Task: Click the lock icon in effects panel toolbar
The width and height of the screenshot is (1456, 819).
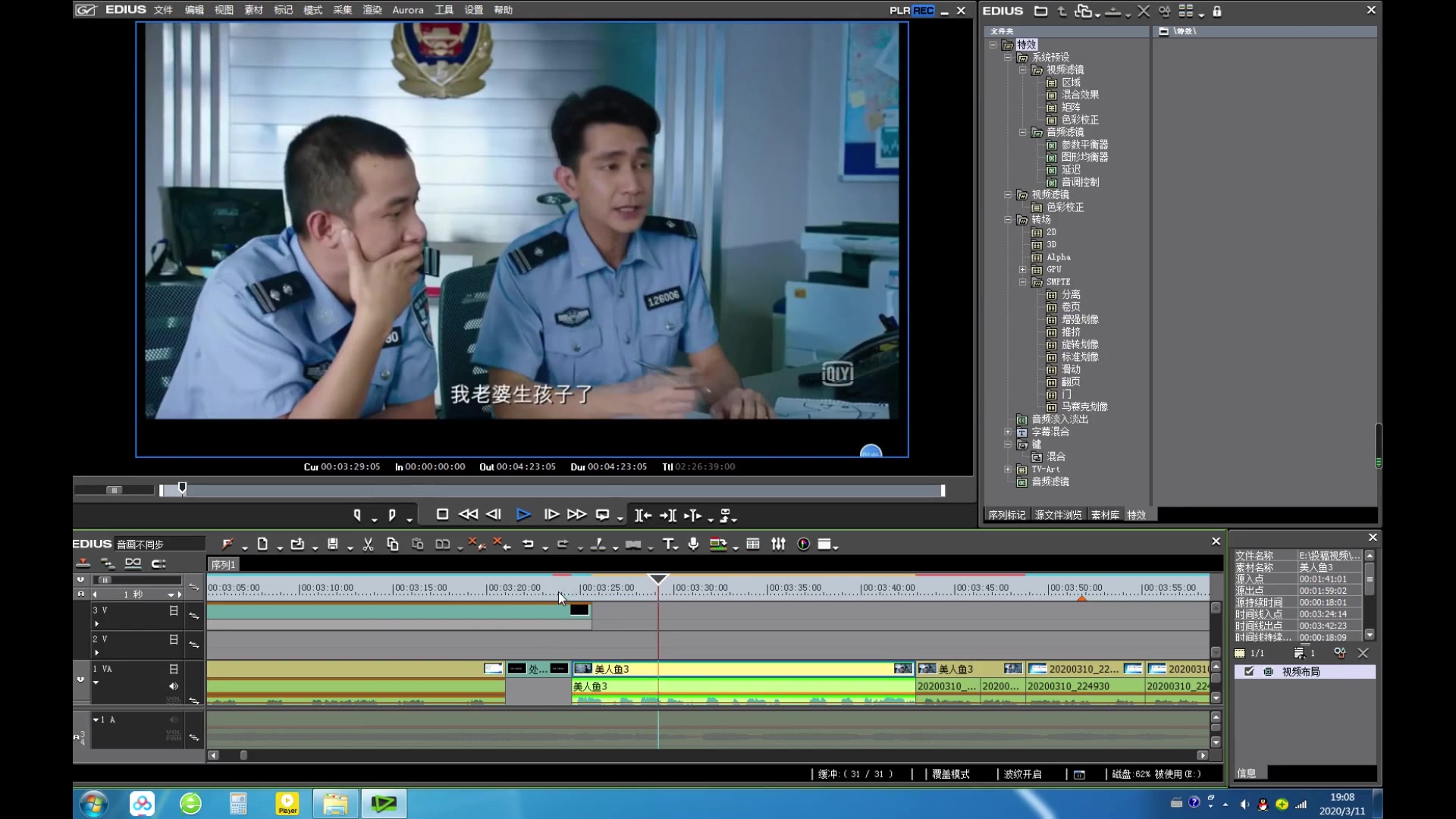Action: [1217, 11]
